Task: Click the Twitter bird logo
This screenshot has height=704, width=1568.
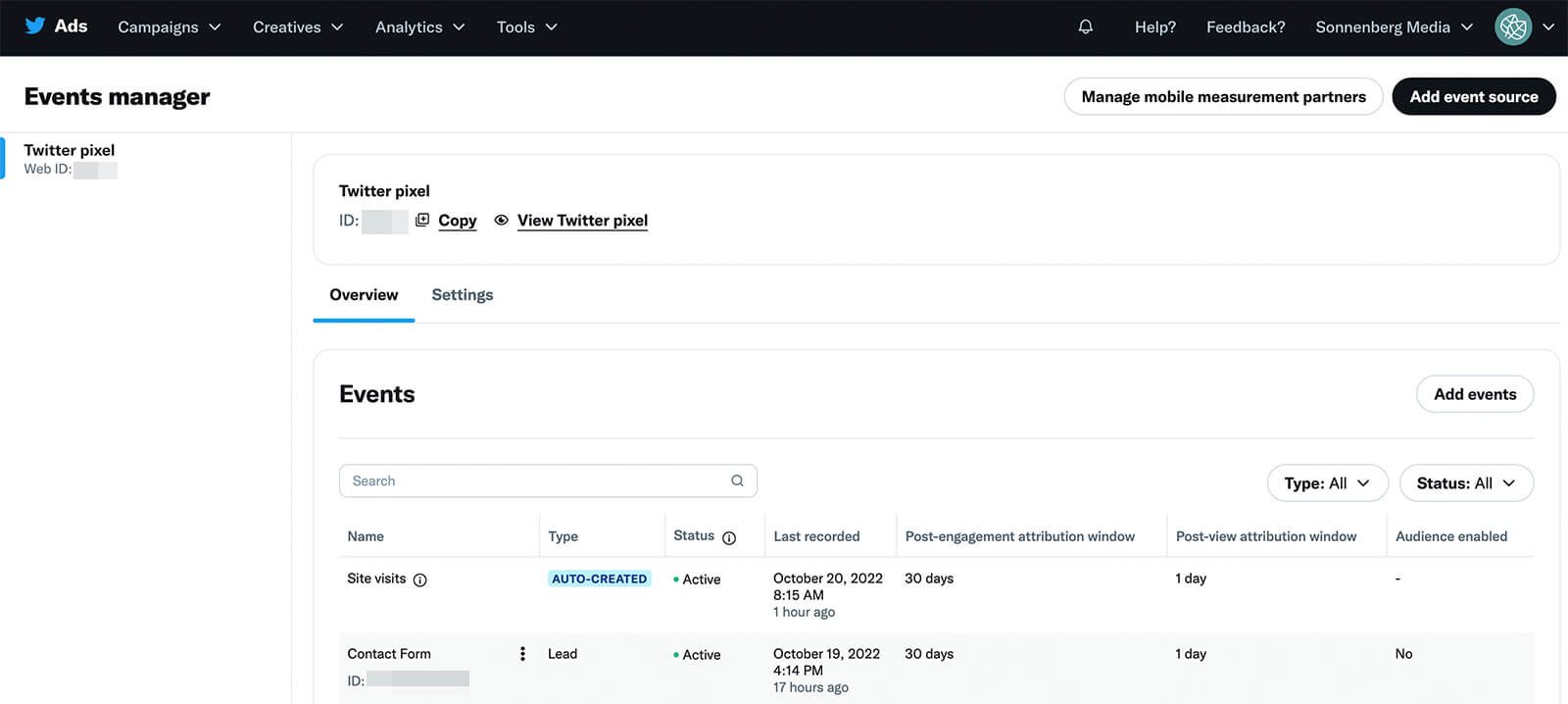Action: (x=35, y=25)
